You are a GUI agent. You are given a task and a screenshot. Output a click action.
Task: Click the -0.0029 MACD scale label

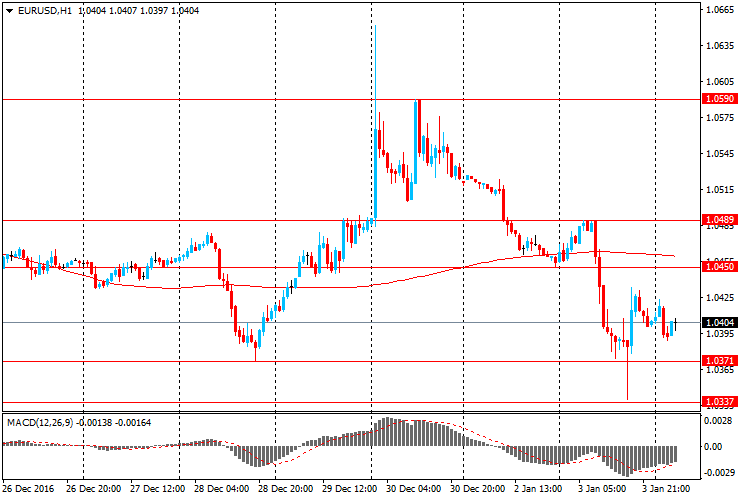(719, 473)
